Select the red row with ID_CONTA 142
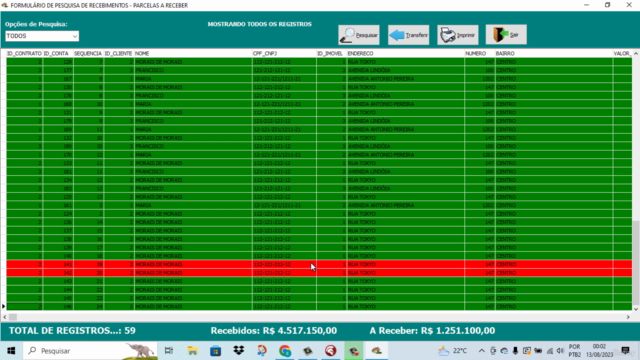 319,273
